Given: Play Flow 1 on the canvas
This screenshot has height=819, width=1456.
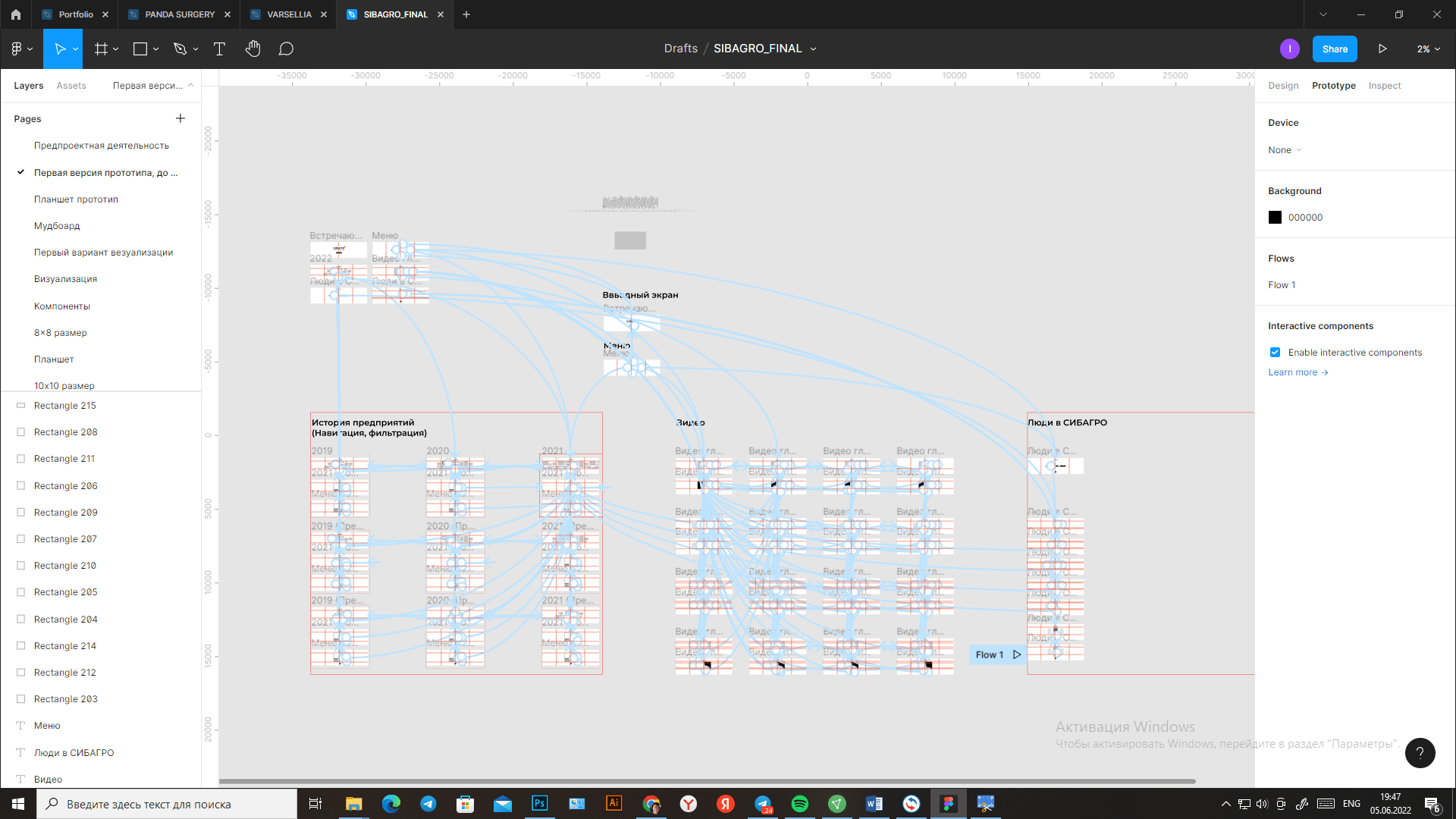Looking at the screenshot, I should (1017, 654).
